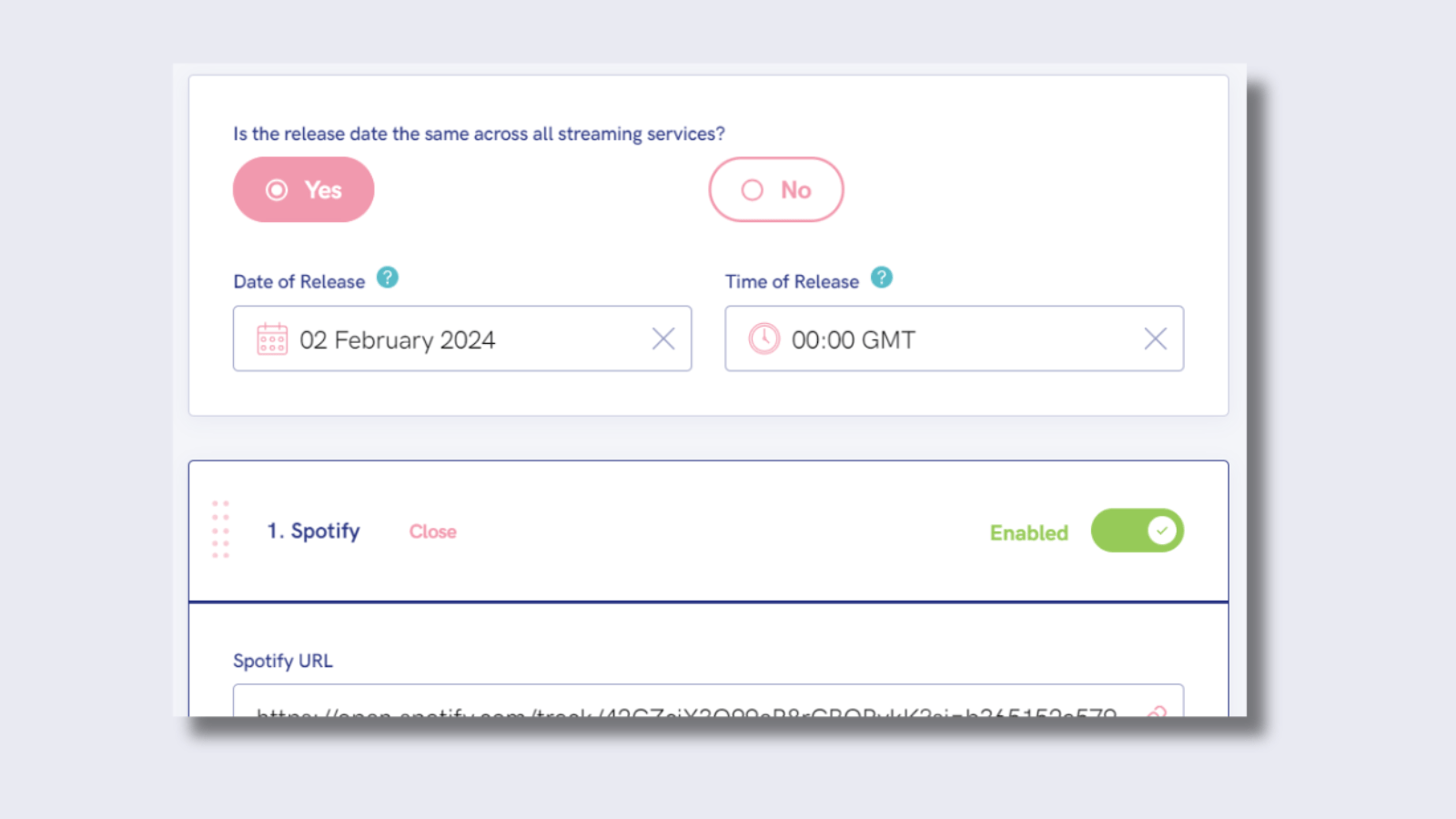Clear the 00:00 GMT time value
Viewport: 1456px width, 819px height.
tap(1155, 339)
